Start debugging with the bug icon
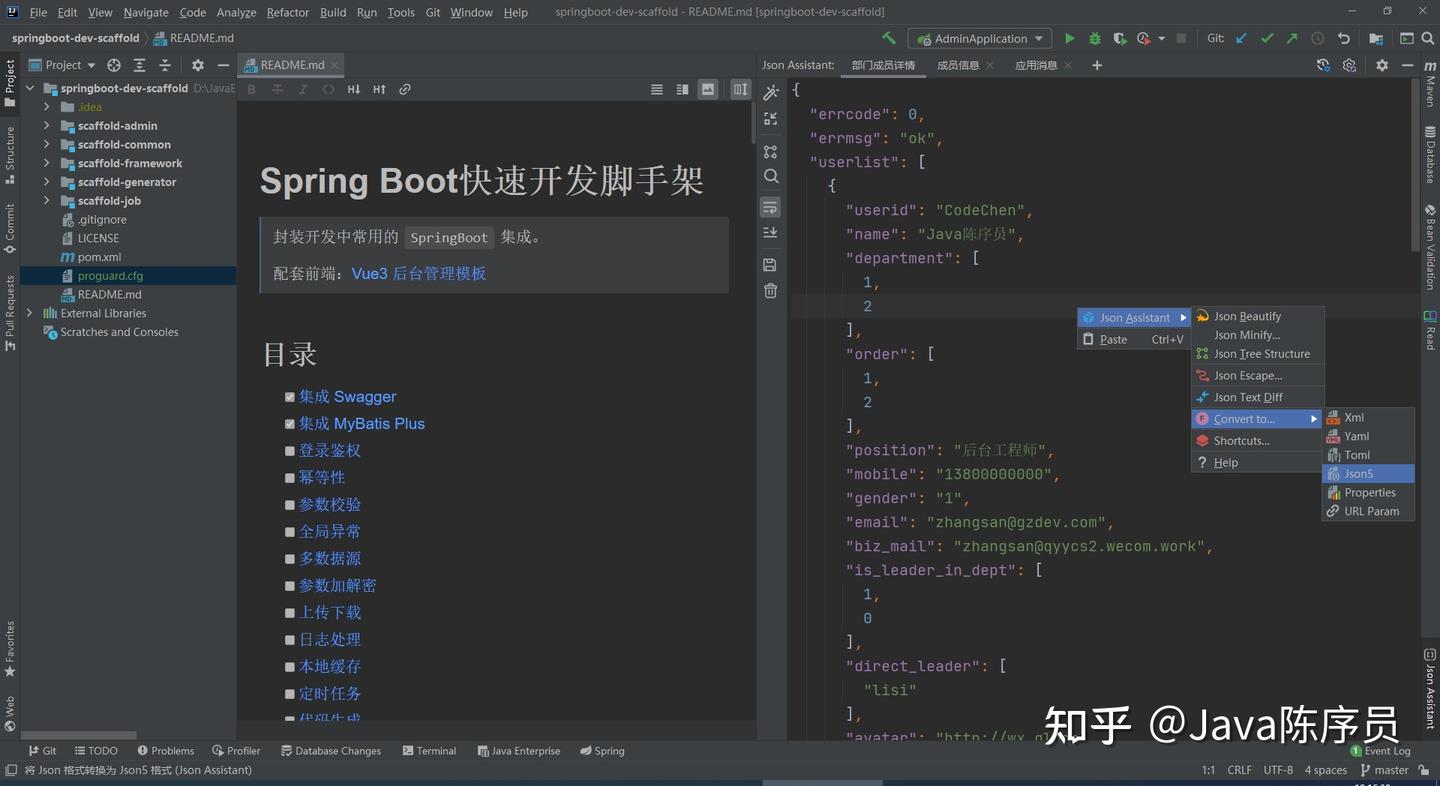The height and width of the screenshot is (786, 1440). point(1094,37)
